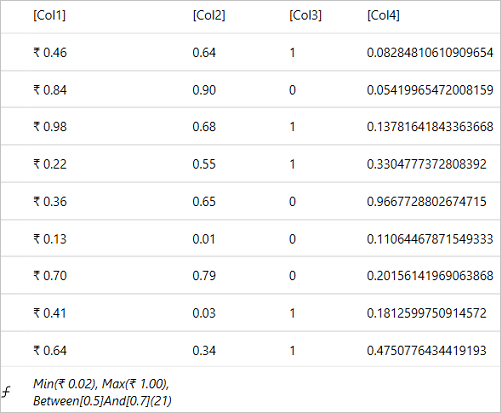Image resolution: width=501 pixels, height=413 pixels.
Task: Select cell 0.3304777372808392
Action: 427,164
